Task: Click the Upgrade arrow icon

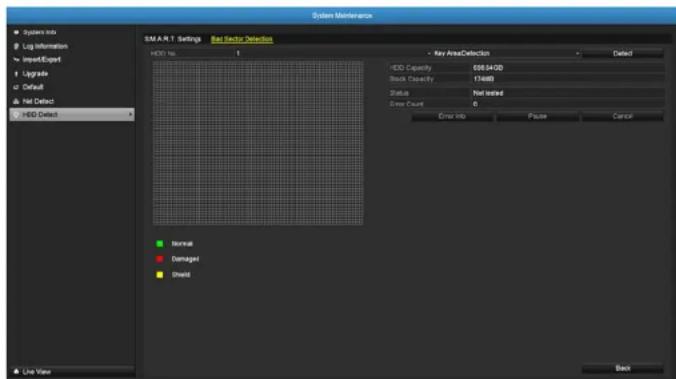Action: coord(16,74)
